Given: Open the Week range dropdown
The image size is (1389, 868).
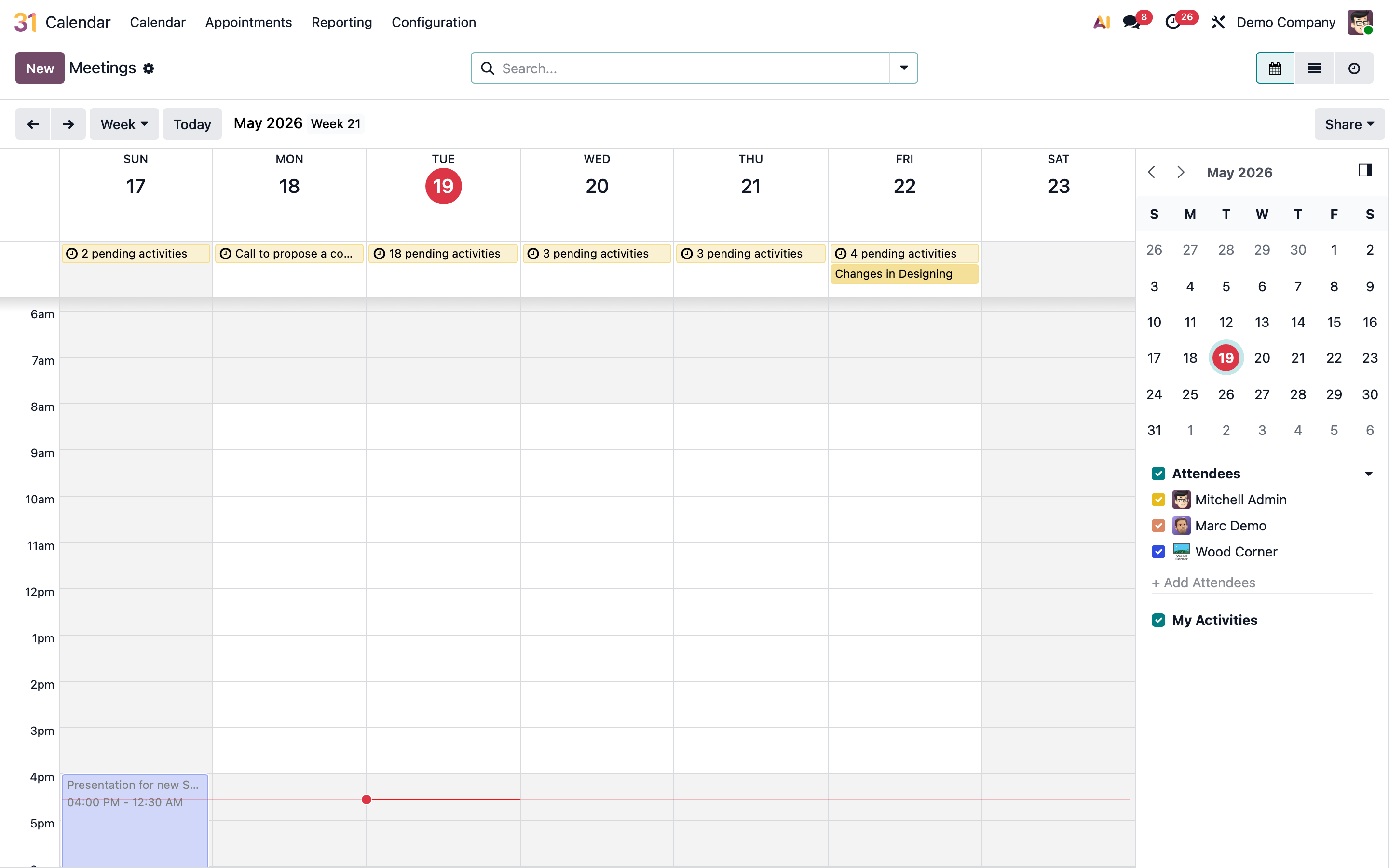Looking at the screenshot, I should pyautogui.click(x=124, y=124).
